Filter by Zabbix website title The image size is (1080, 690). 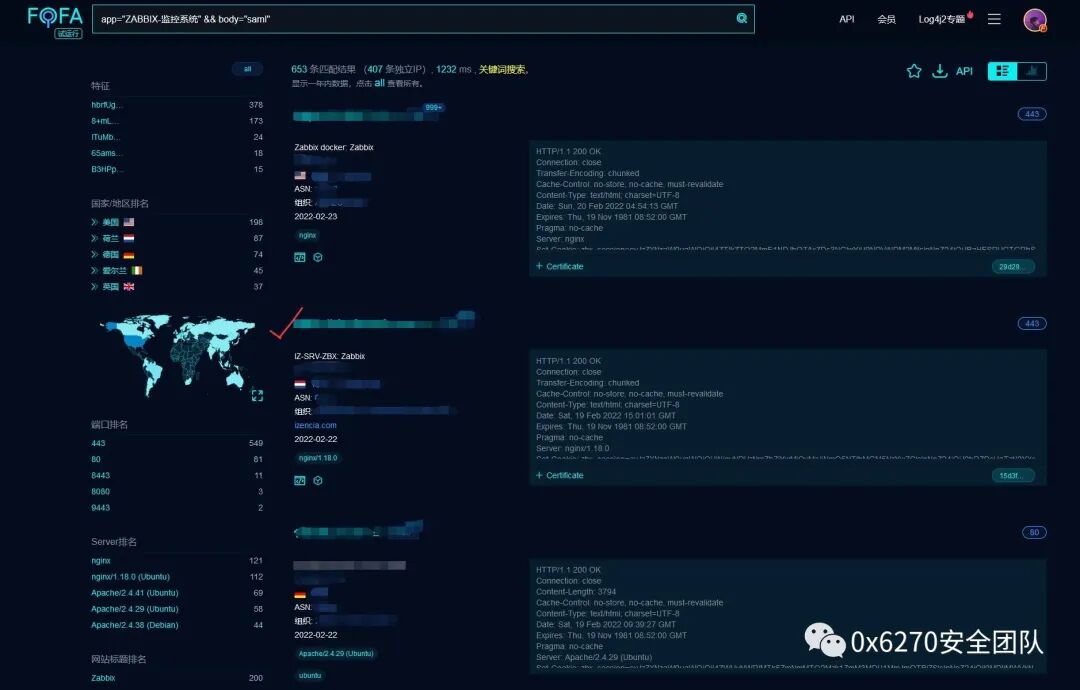pos(103,678)
